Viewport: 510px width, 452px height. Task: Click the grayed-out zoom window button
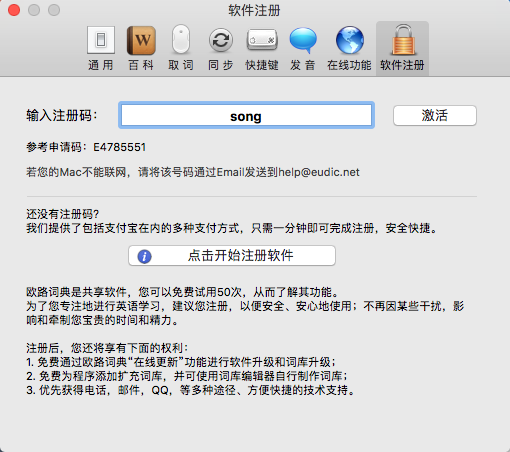click(54, 10)
